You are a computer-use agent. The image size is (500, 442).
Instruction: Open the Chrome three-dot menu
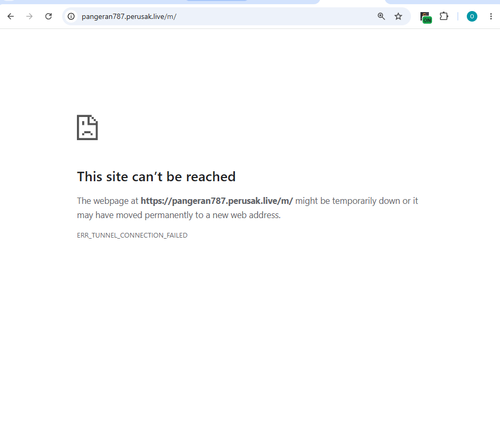tap(491, 16)
